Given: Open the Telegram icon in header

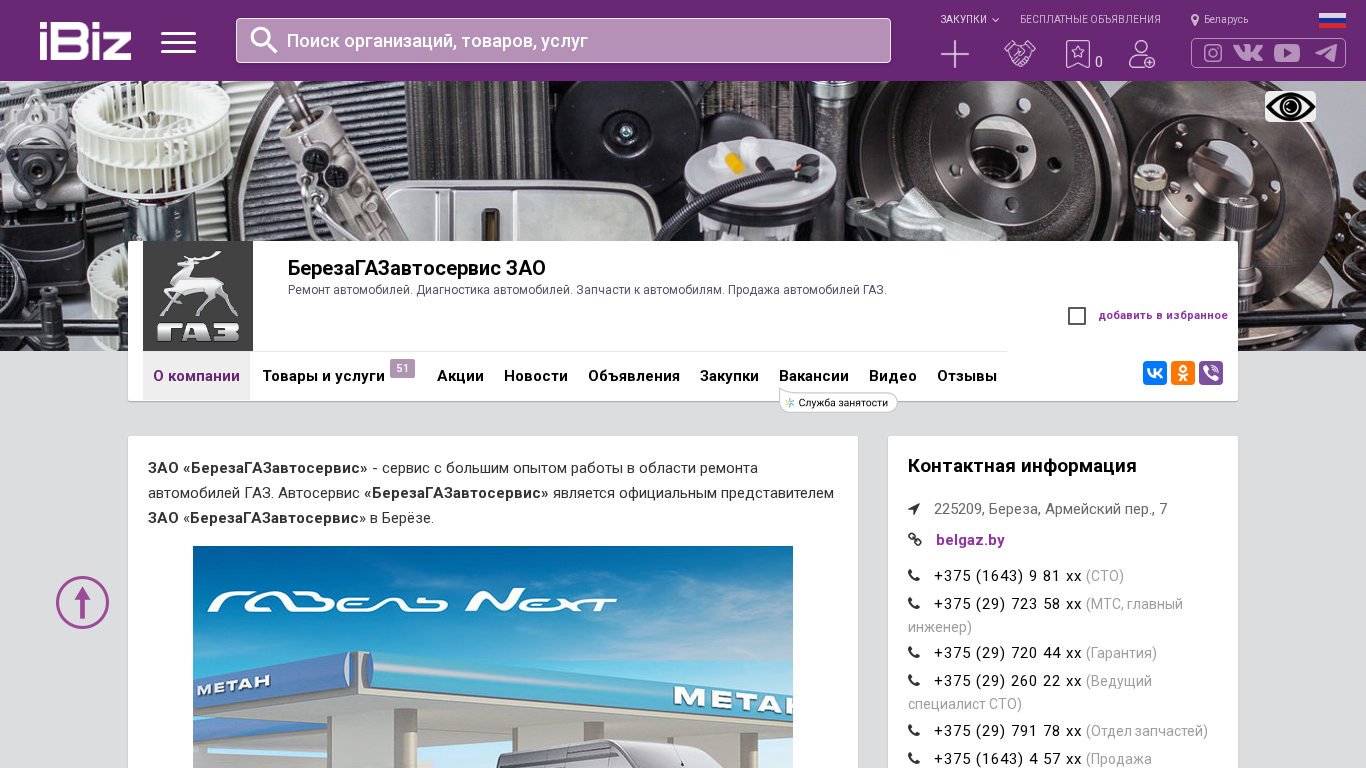Looking at the screenshot, I should point(1326,53).
